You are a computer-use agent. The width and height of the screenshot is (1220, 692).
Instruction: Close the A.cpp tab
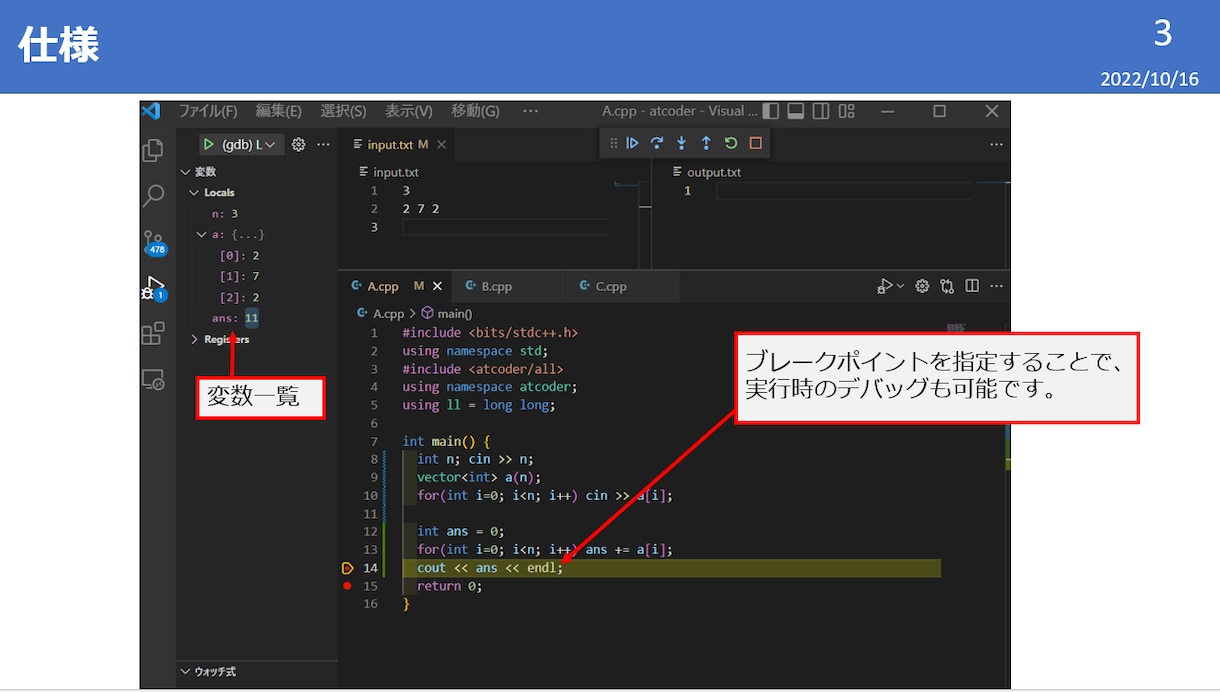[x=437, y=286]
